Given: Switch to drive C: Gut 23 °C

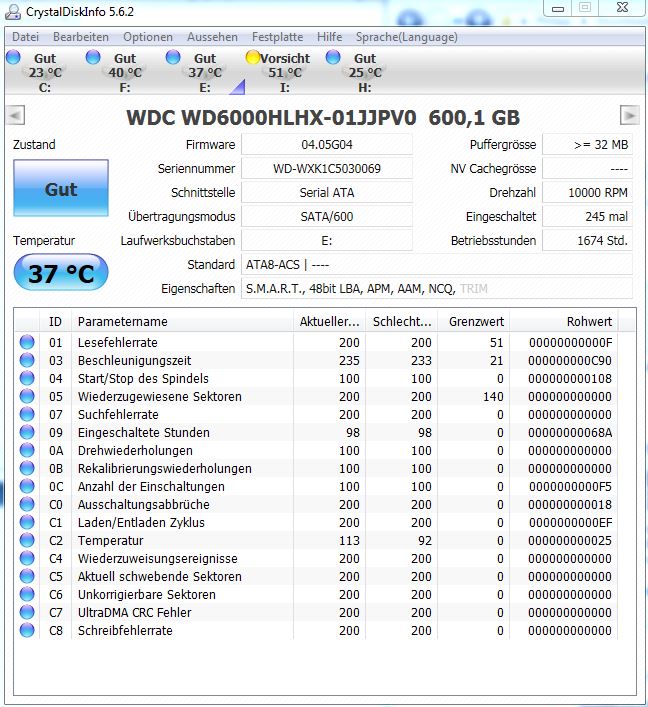Looking at the screenshot, I should [45, 72].
